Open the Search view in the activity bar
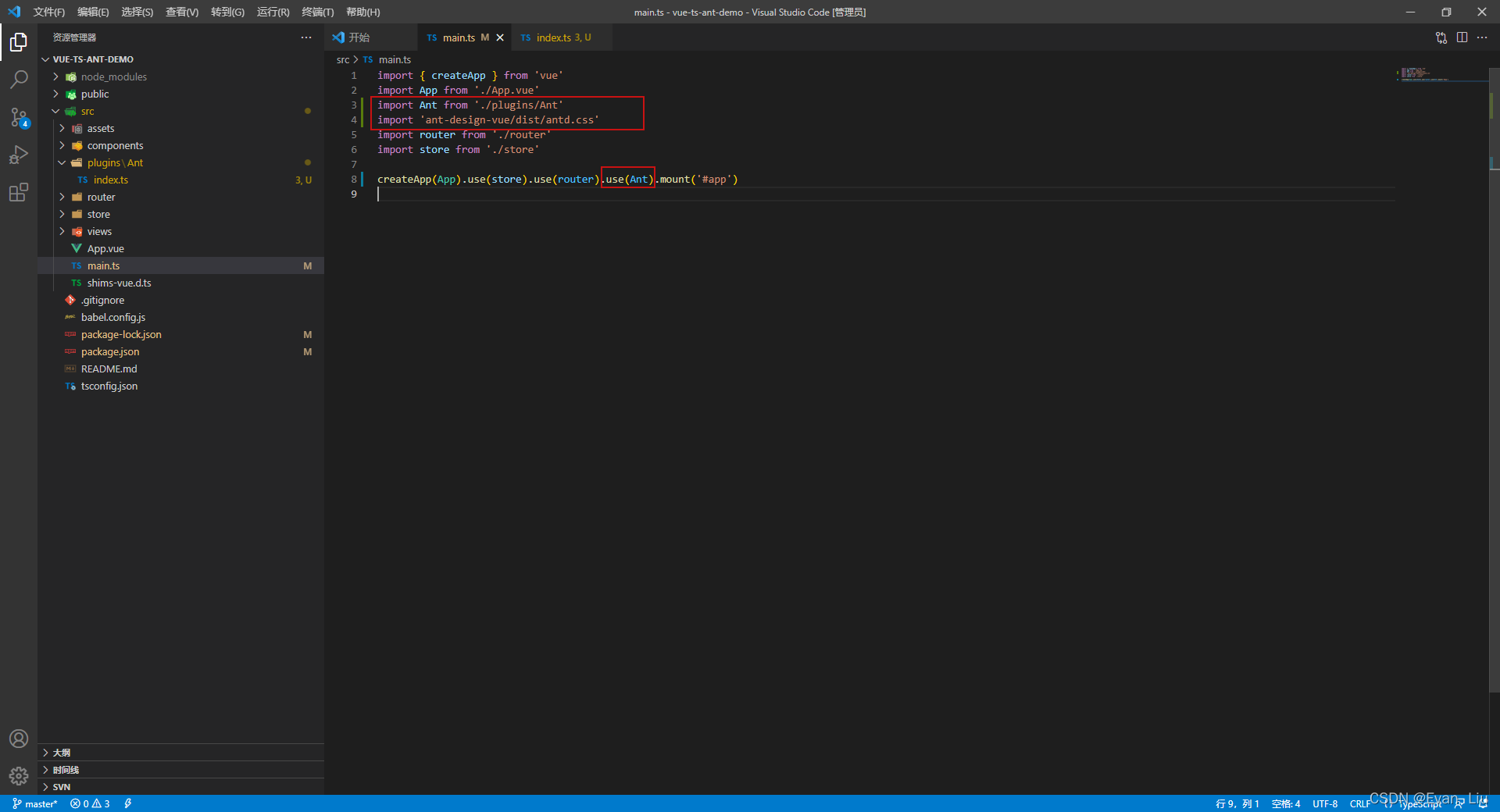 pyautogui.click(x=19, y=79)
